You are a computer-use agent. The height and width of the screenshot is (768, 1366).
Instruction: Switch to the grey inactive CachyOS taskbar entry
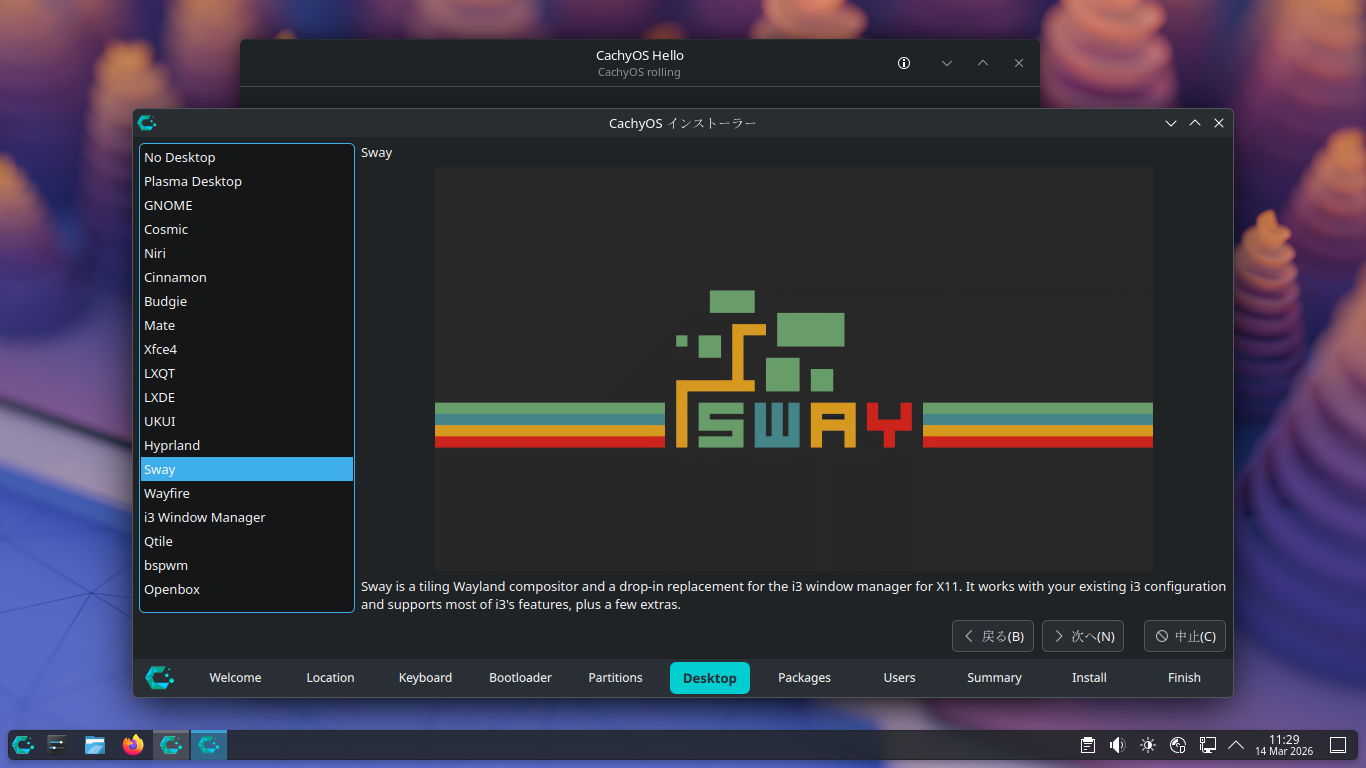tap(171, 745)
